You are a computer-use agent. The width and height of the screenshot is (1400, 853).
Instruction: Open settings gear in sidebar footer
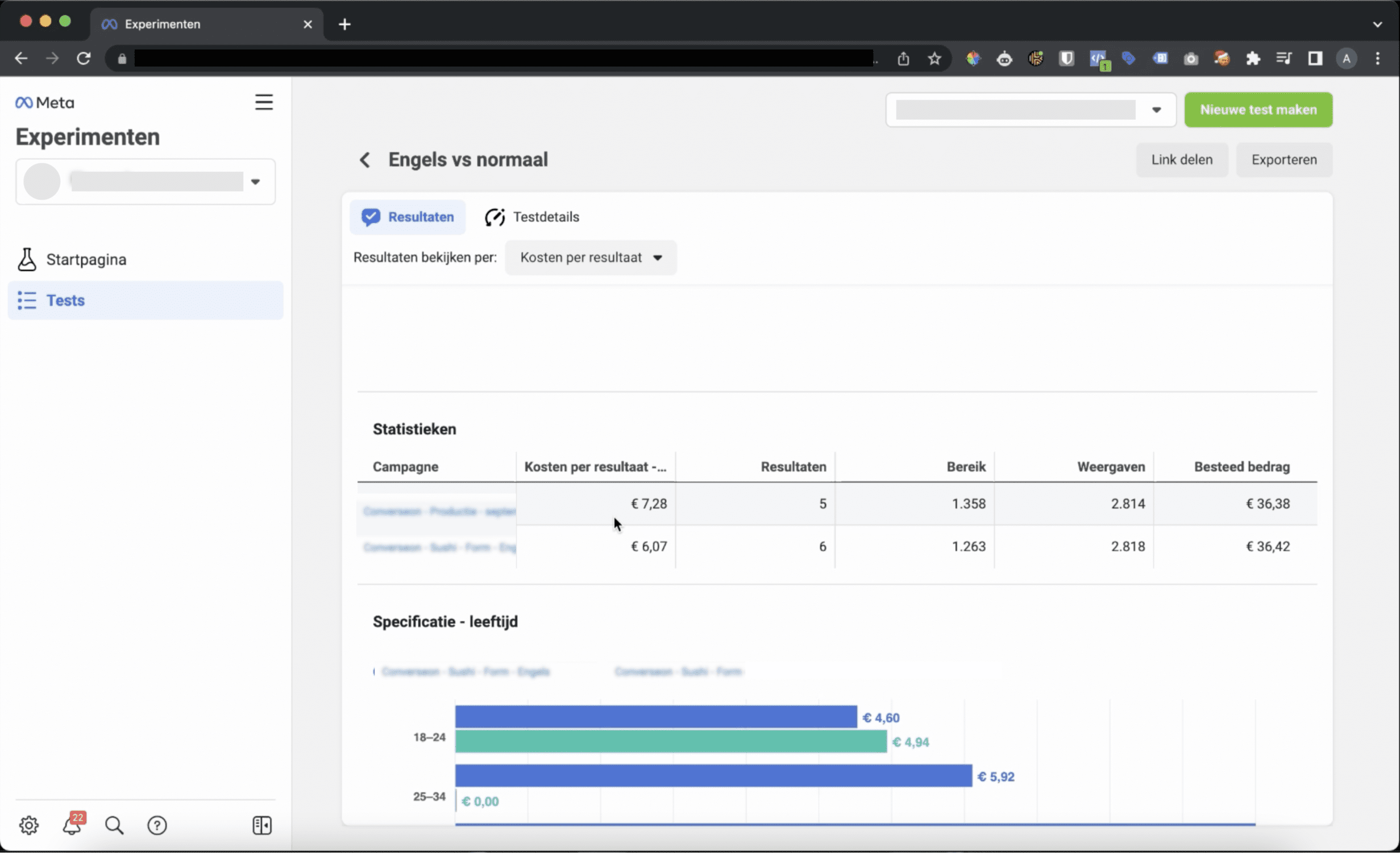pyautogui.click(x=28, y=825)
